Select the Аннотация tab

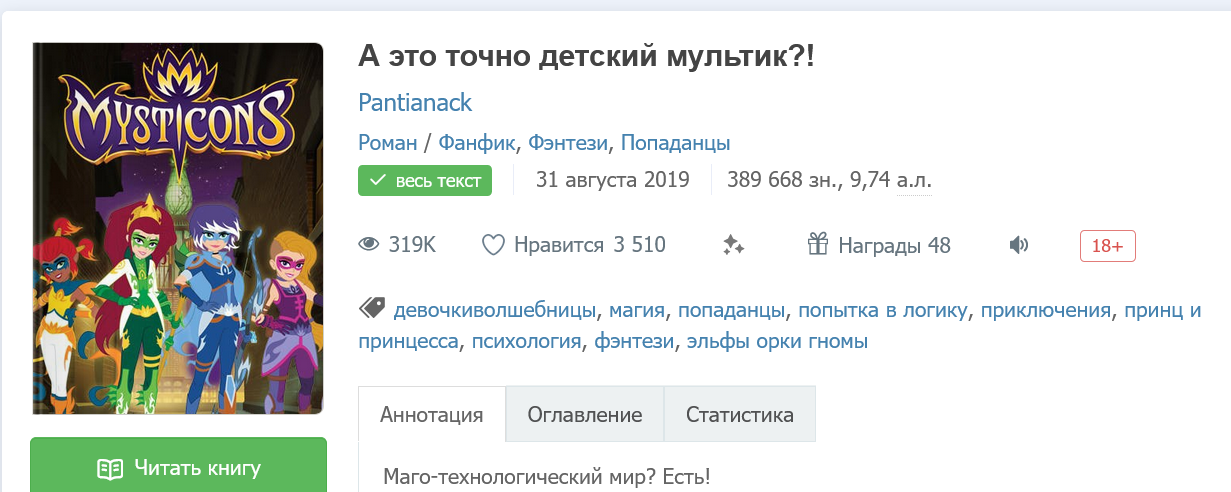[x=432, y=415]
